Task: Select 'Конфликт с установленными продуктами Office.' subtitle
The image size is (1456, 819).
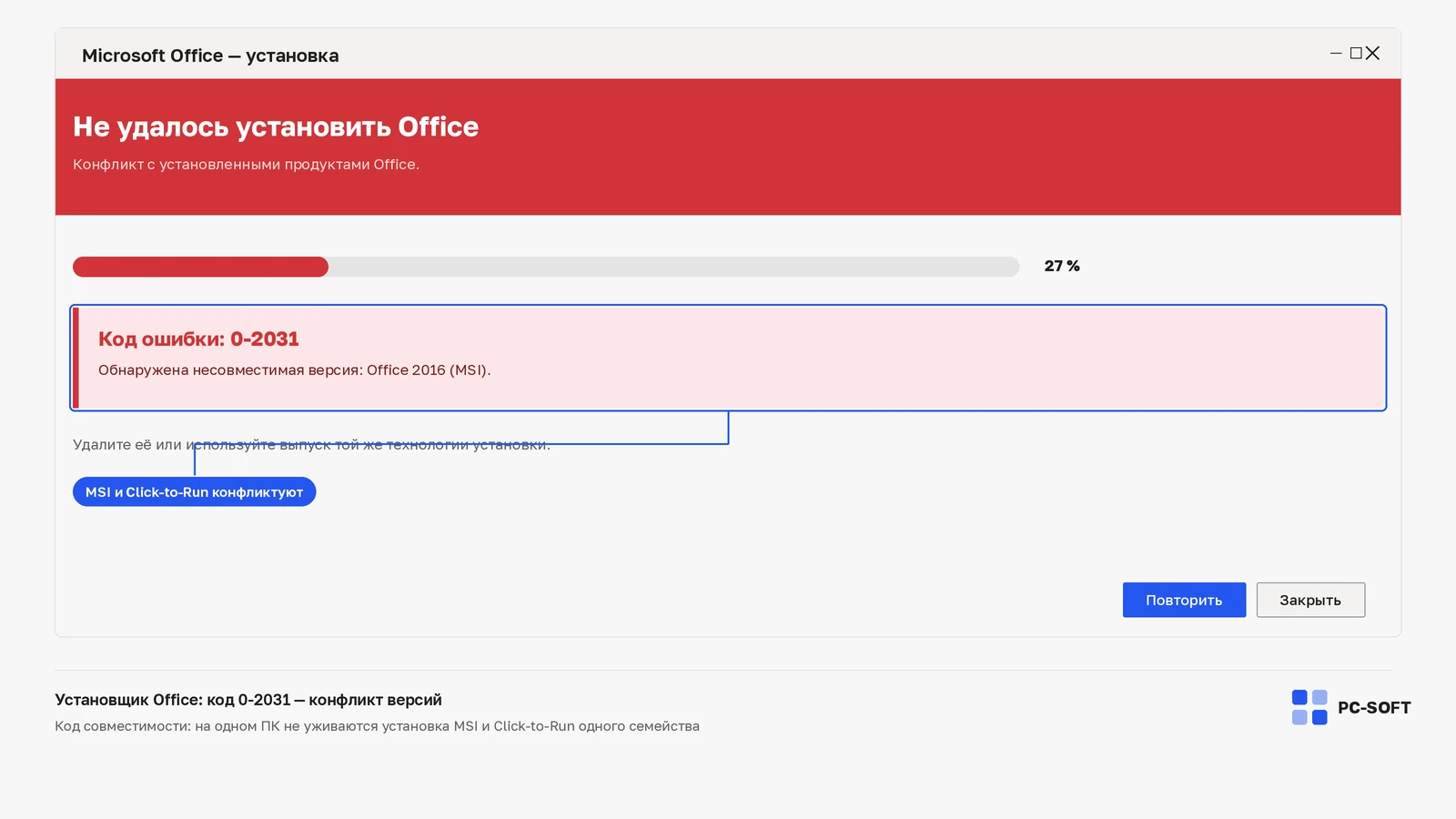Action: tap(246, 165)
